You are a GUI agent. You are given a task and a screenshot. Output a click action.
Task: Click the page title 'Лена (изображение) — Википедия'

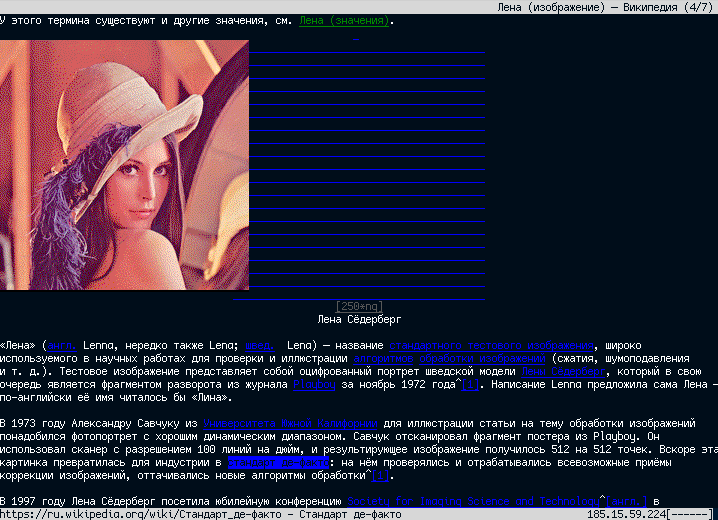point(587,7)
